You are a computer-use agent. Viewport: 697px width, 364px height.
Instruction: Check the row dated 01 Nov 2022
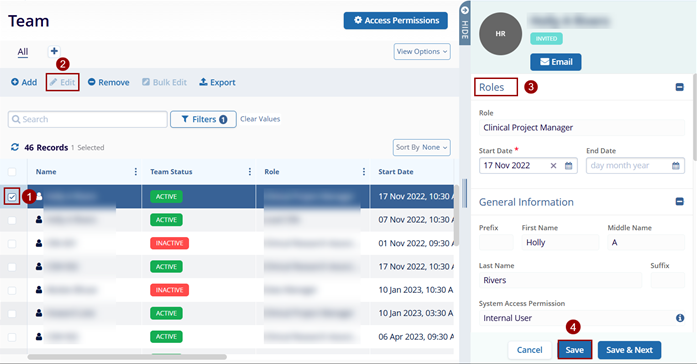(x=12, y=244)
